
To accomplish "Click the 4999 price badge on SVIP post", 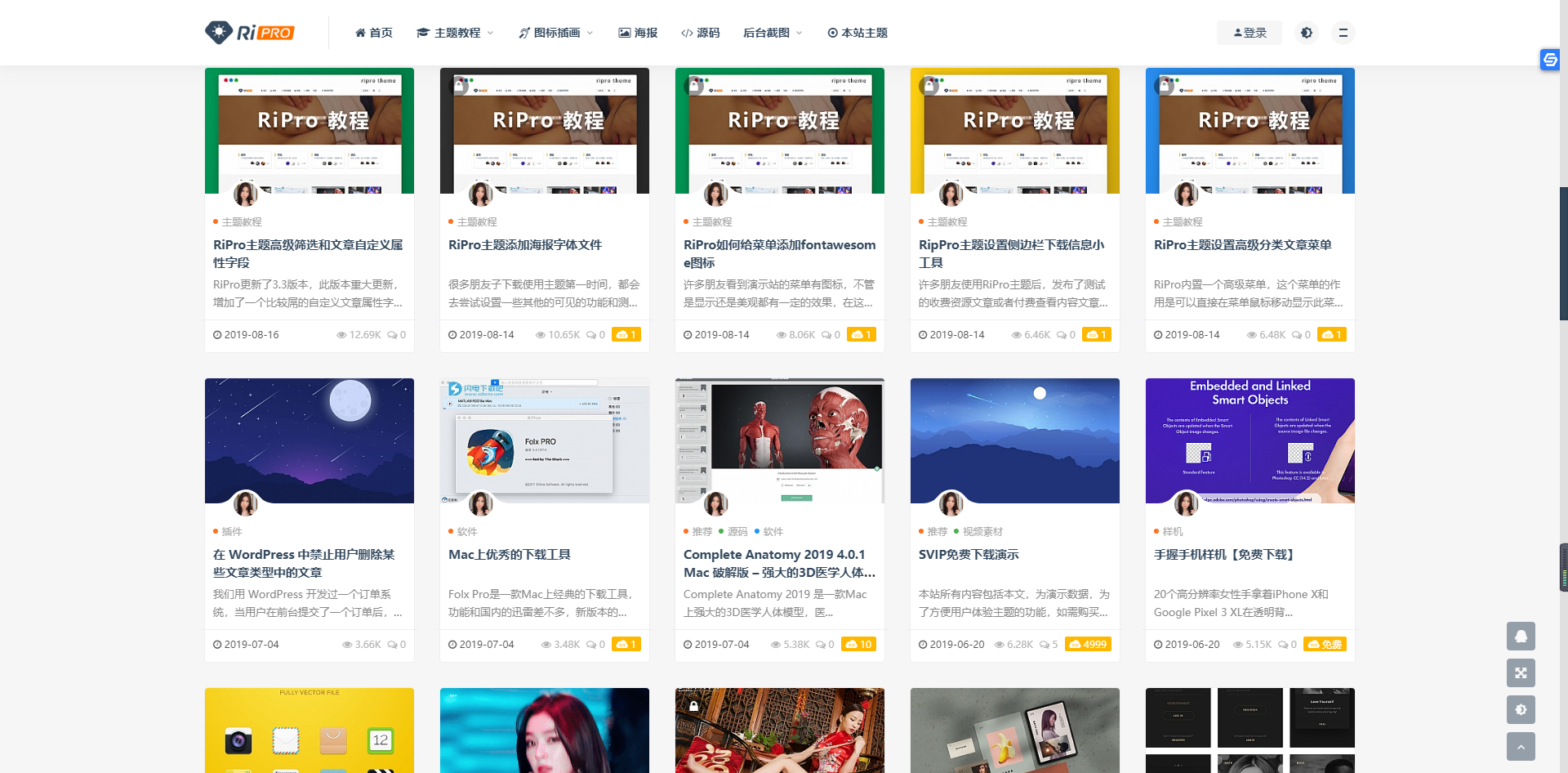I will [1088, 644].
